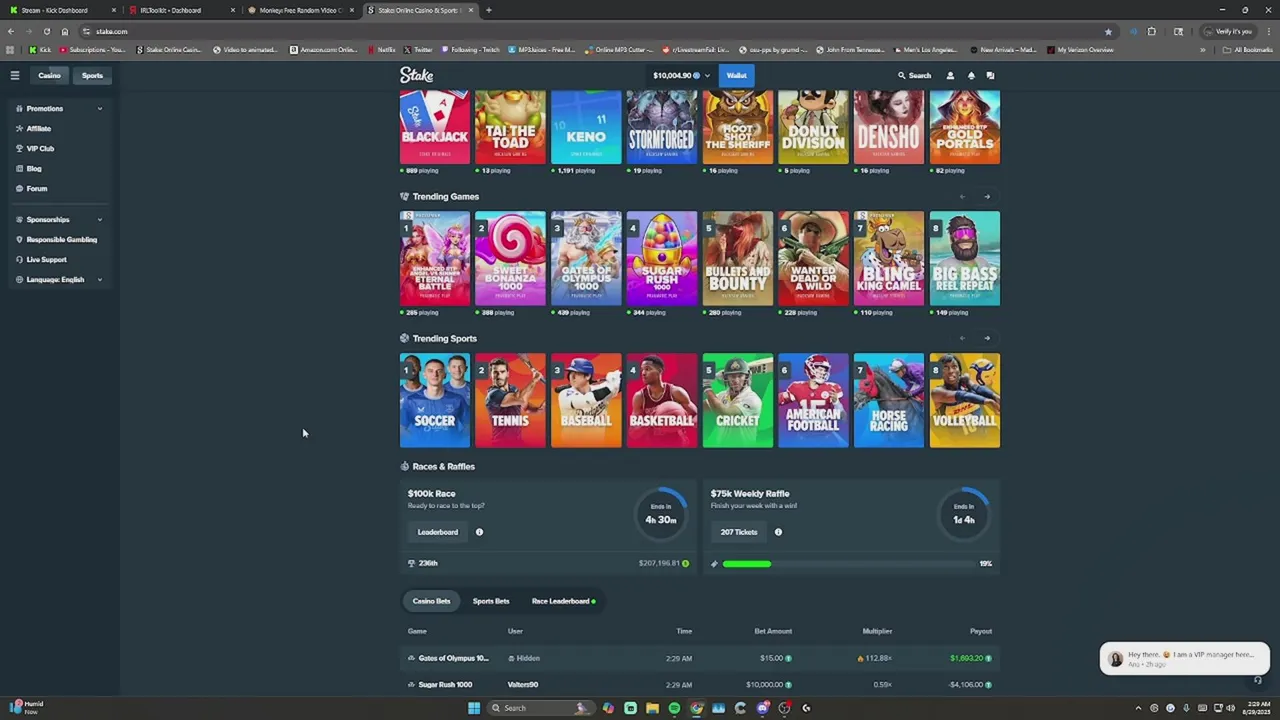Viewport: 1280px width, 720px height.
Task: Click the Stake logo
Action: point(416,75)
